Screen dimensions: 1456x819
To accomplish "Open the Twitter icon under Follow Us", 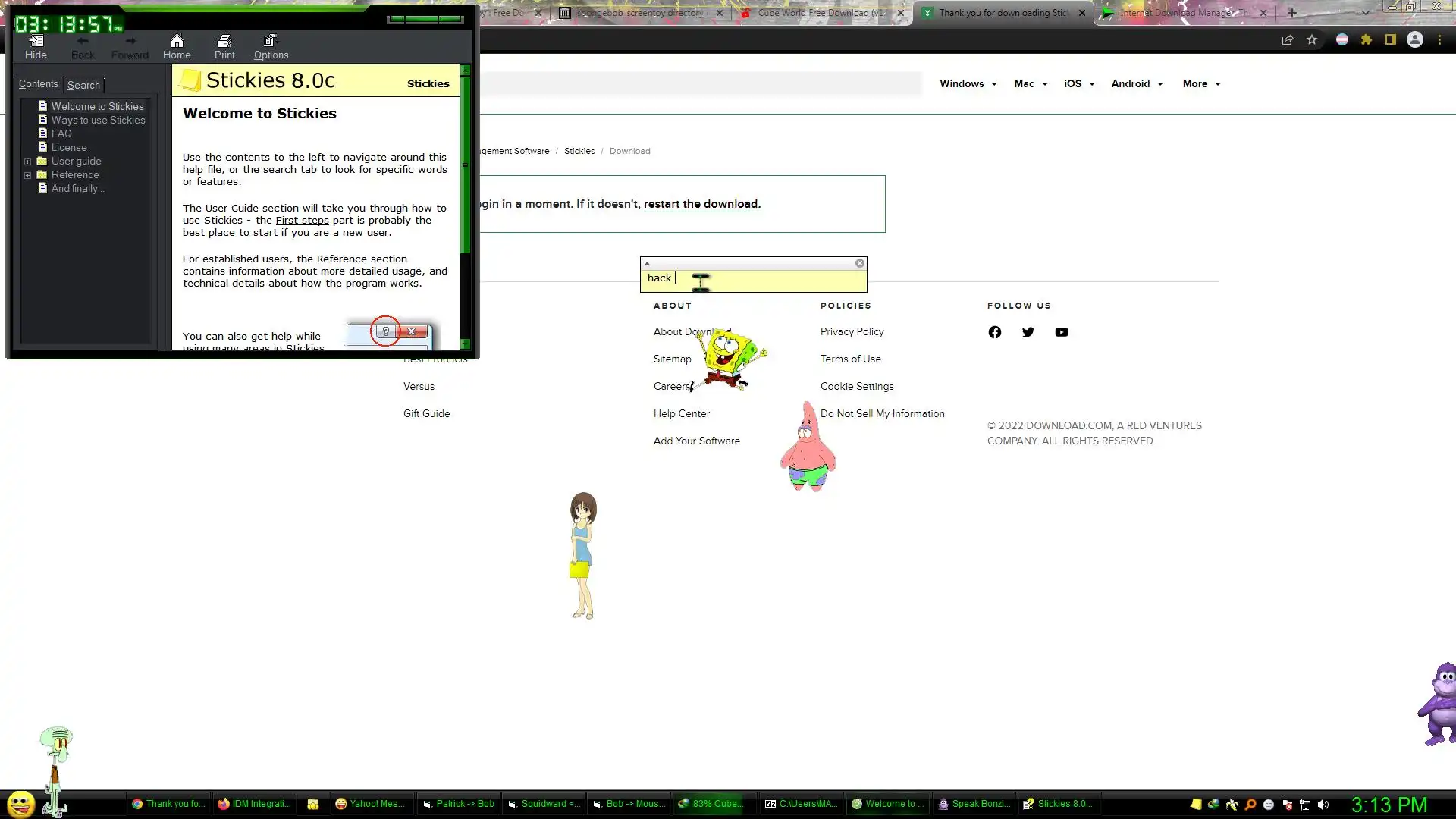I will (x=1028, y=332).
